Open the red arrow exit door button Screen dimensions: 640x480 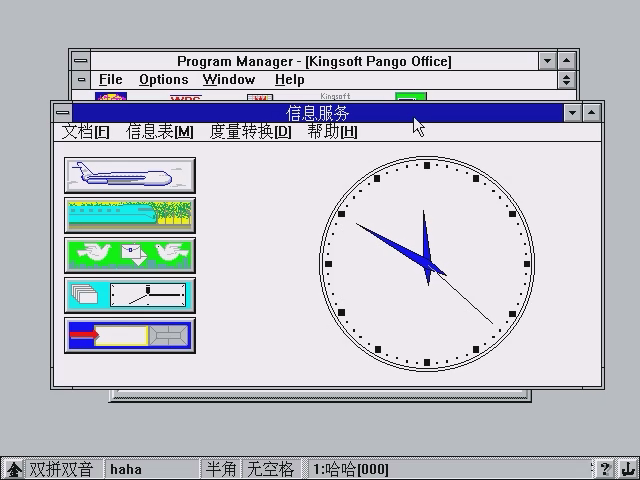tap(130, 335)
